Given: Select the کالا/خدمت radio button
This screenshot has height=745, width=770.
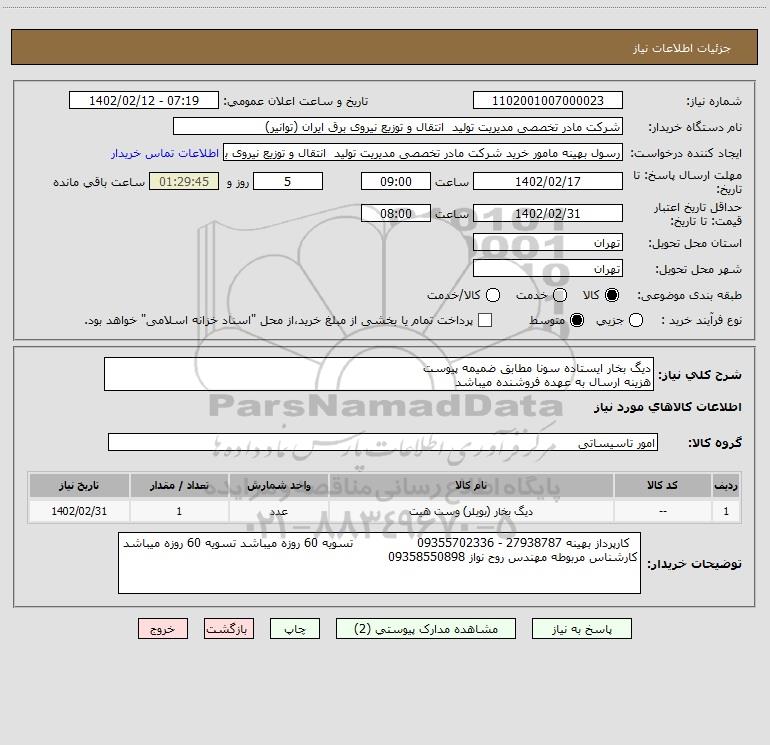Looking at the screenshot, I should (x=493, y=295).
